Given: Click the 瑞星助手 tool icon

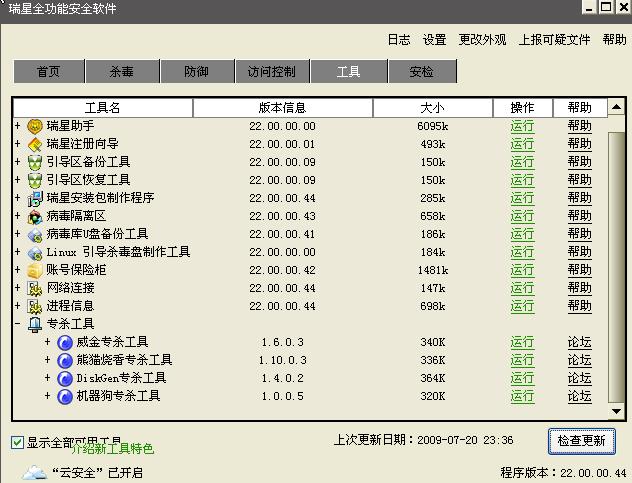Looking at the screenshot, I should coord(35,126).
